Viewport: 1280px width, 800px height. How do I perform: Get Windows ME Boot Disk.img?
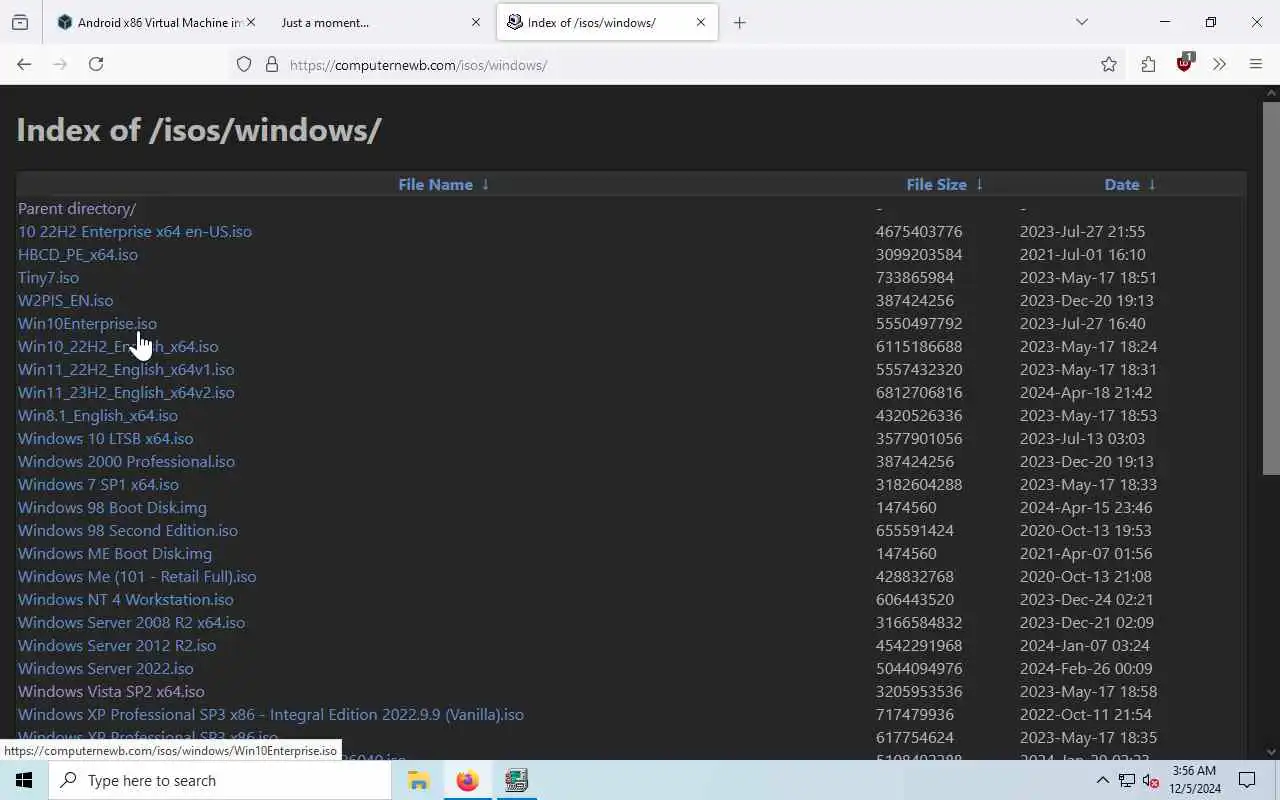click(115, 553)
